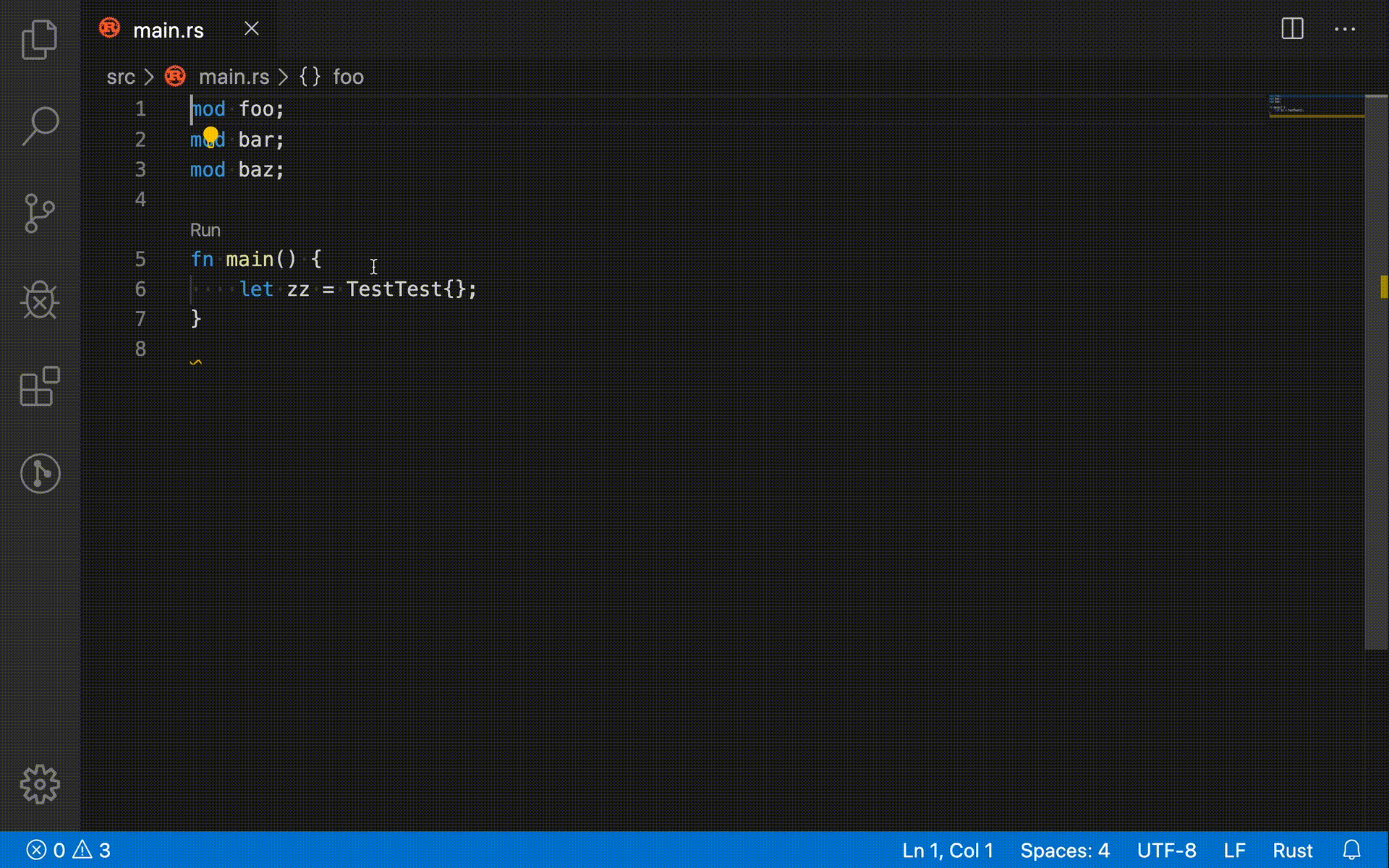Screen dimensions: 1389x868
Task: Expand the src breadcrumb folder
Action: coord(120,77)
